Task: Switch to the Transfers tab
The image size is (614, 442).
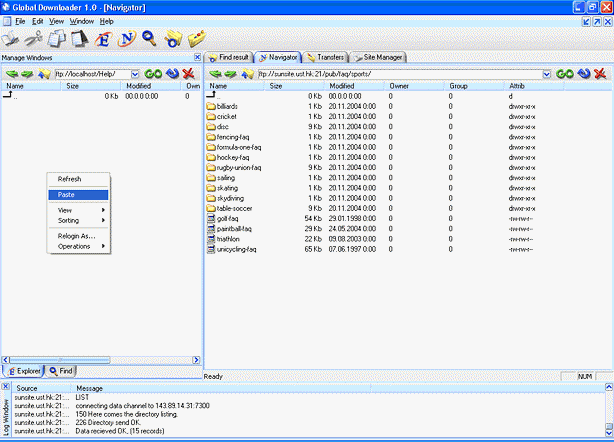Action: click(326, 58)
